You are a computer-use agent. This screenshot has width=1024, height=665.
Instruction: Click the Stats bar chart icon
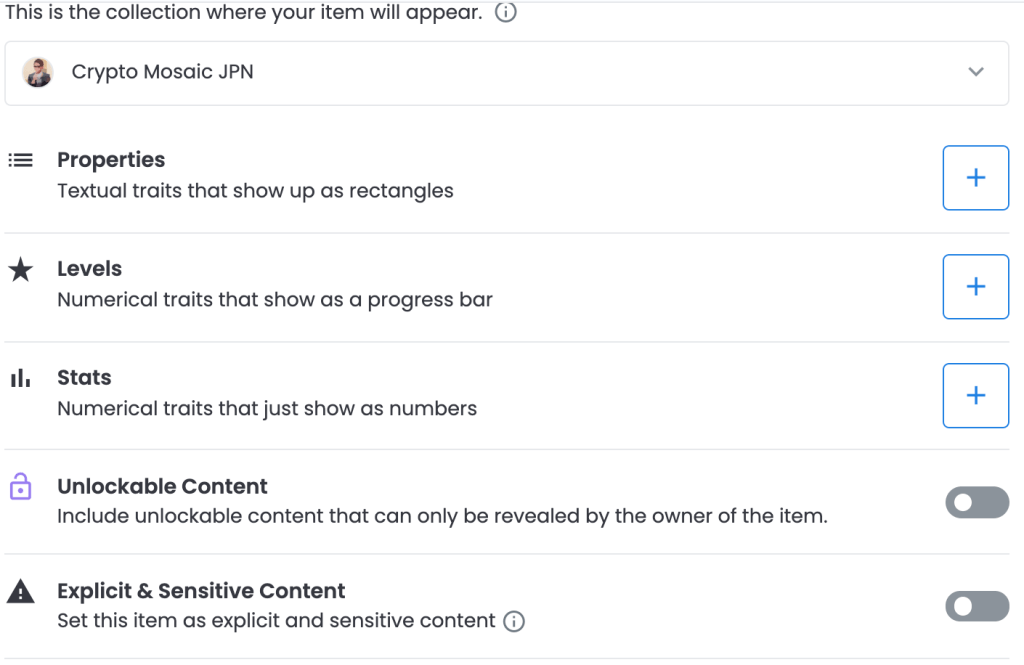(x=20, y=378)
